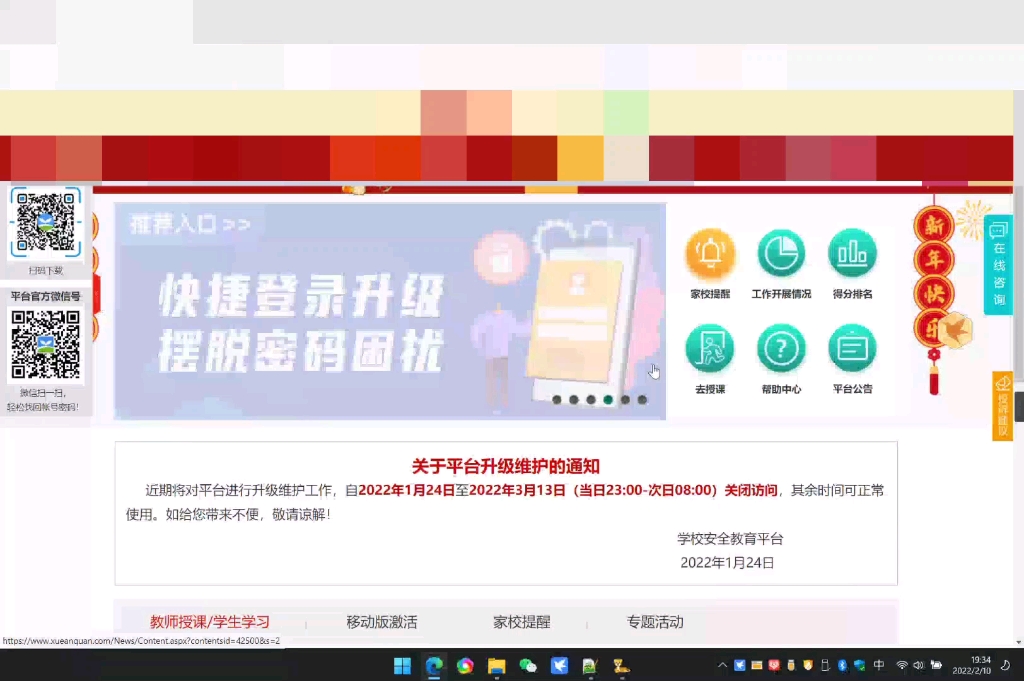Open the 去授课 icon

point(710,349)
